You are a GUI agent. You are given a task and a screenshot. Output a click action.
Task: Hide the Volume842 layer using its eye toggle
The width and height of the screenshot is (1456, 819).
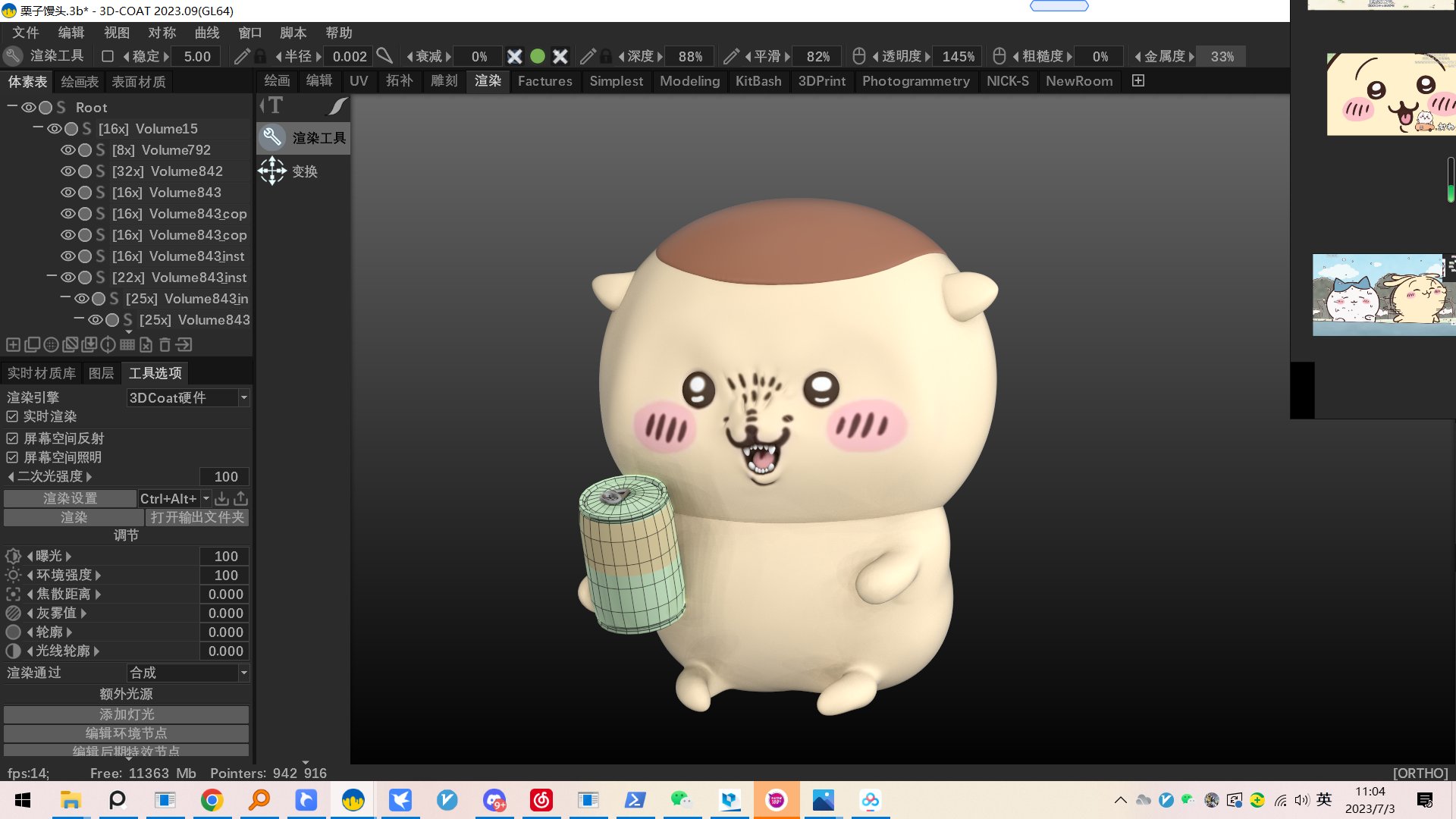67,171
